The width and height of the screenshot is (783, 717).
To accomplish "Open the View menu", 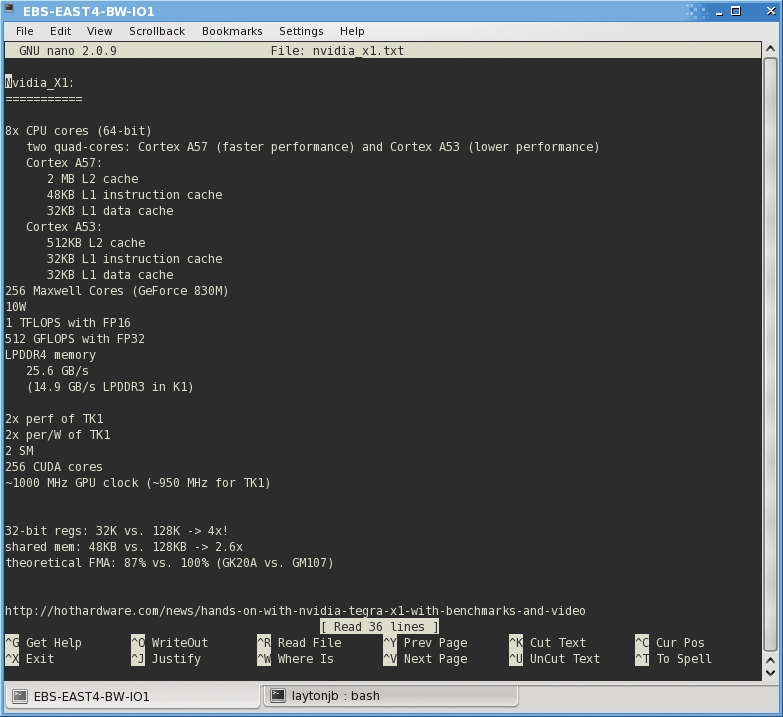I will 99,31.
